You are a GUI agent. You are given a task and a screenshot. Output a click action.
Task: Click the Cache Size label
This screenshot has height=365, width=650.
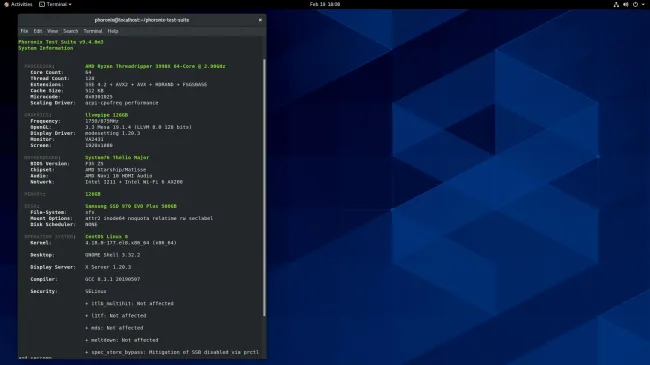point(47,90)
